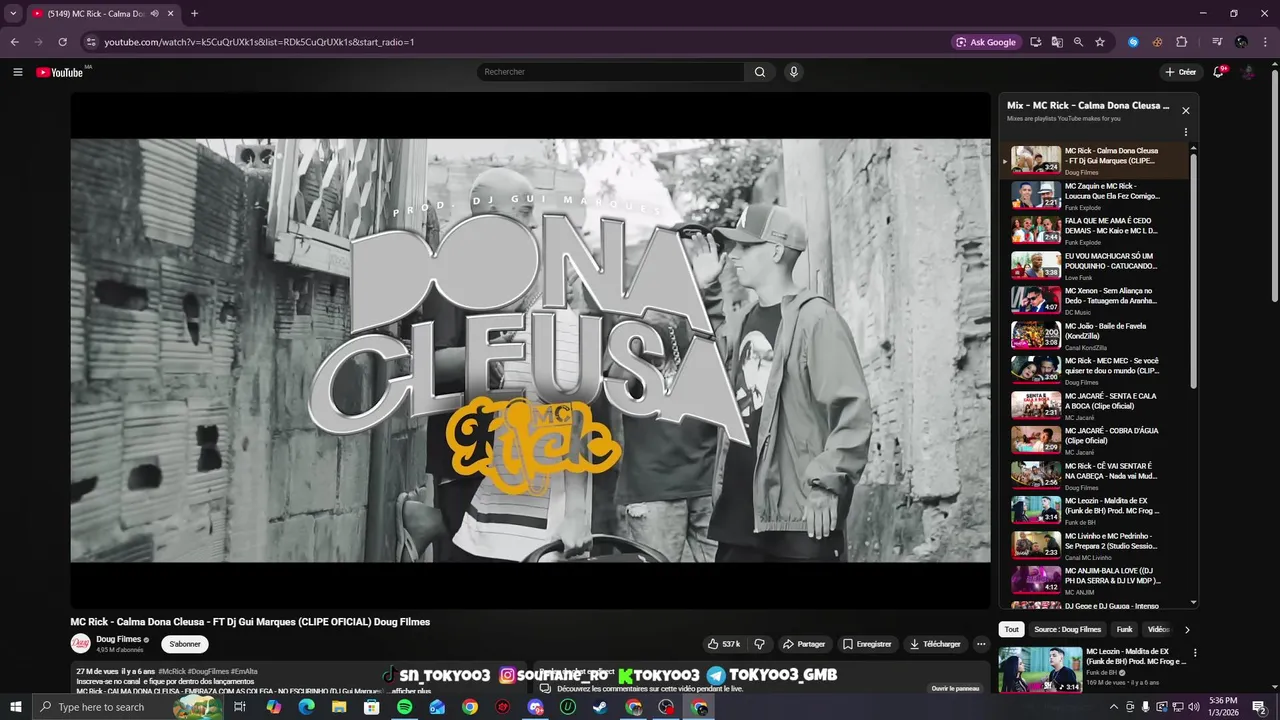The height and width of the screenshot is (720, 1280).
Task: Reload the page in Chrome
Action: [x=62, y=42]
